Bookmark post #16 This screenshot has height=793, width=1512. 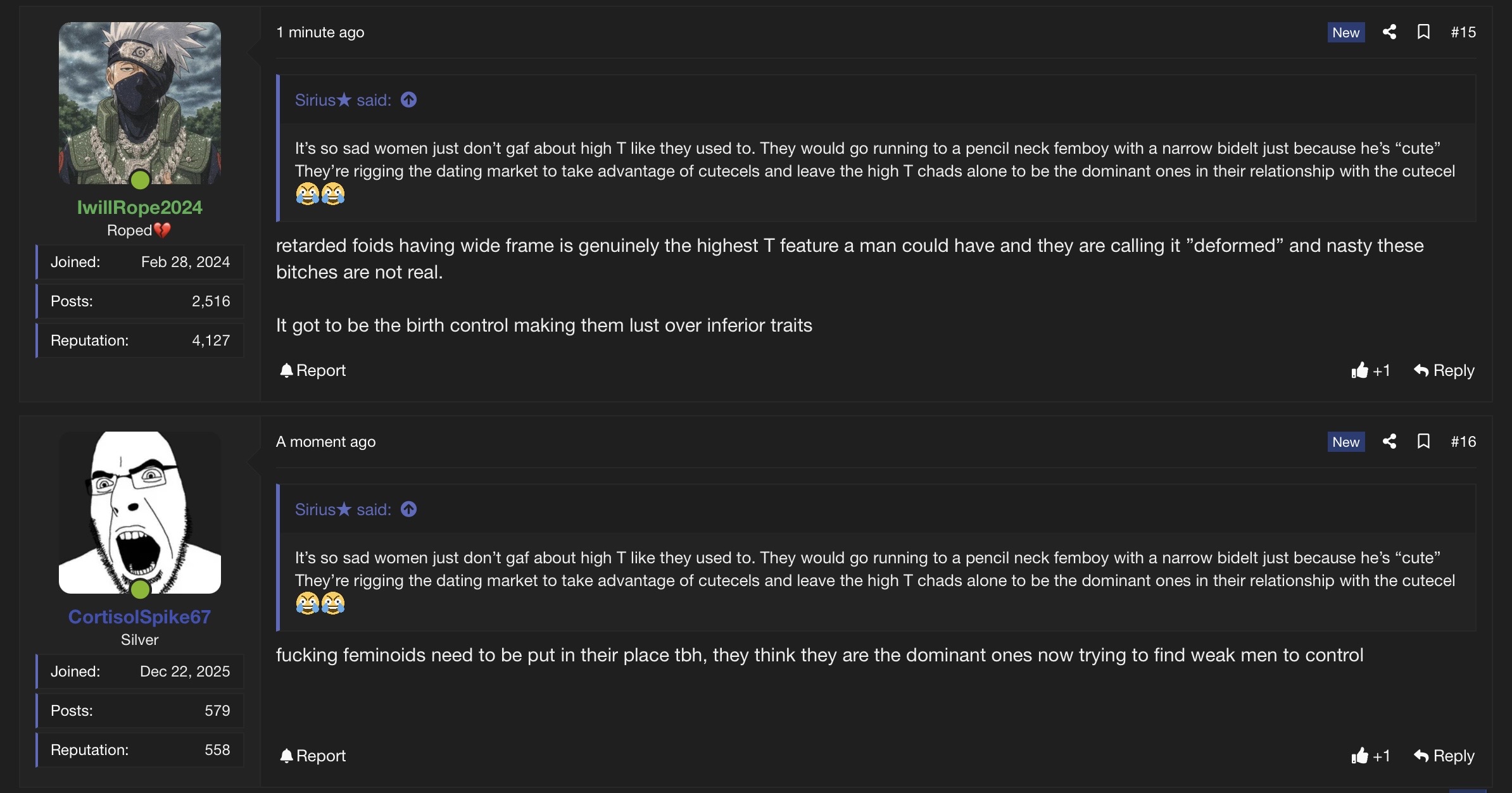(x=1423, y=442)
